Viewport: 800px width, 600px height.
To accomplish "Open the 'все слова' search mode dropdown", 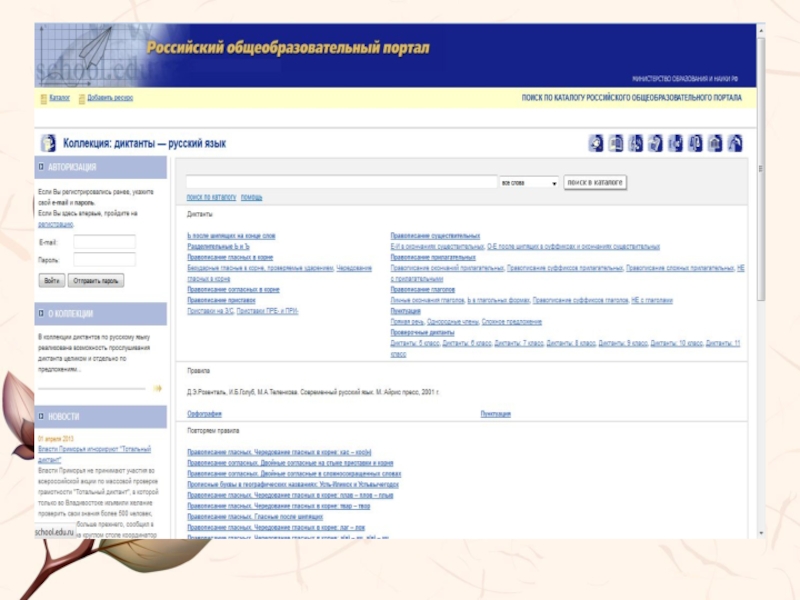I will point(529,183).
